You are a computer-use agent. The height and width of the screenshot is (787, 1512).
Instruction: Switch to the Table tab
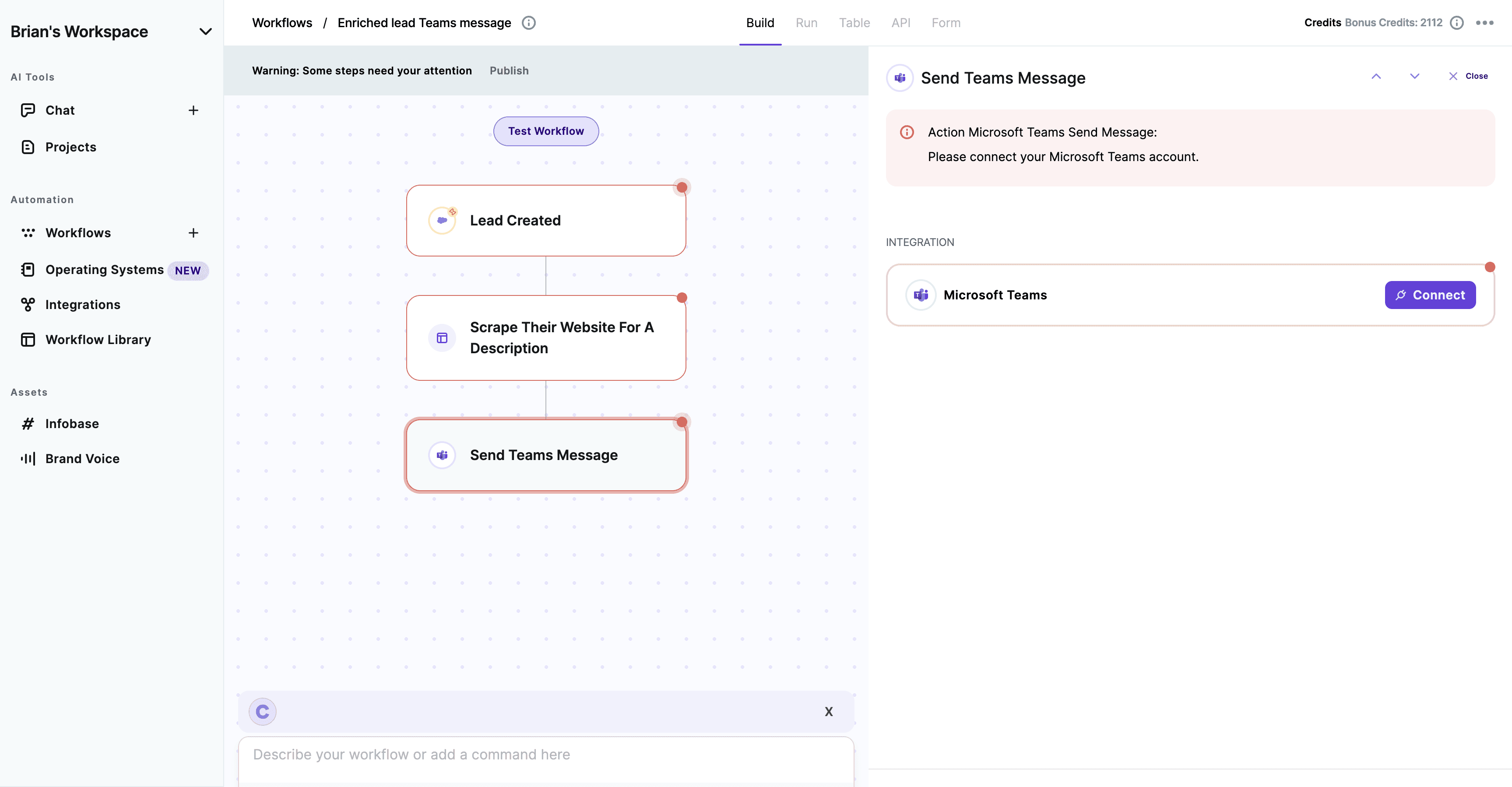click(x=854, y=23)
